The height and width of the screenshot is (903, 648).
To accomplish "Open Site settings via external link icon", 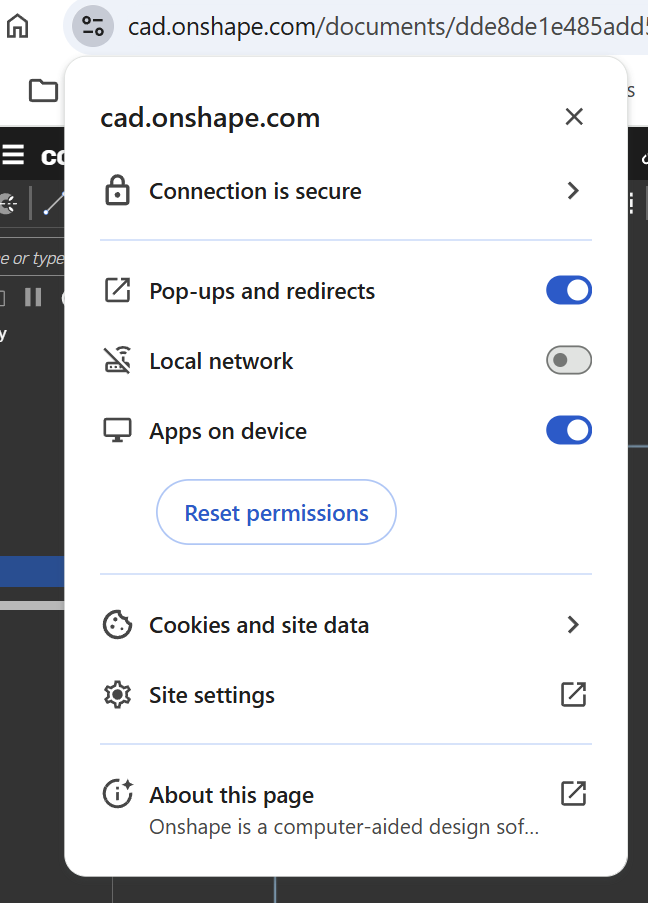I will (x=573, y=695).
